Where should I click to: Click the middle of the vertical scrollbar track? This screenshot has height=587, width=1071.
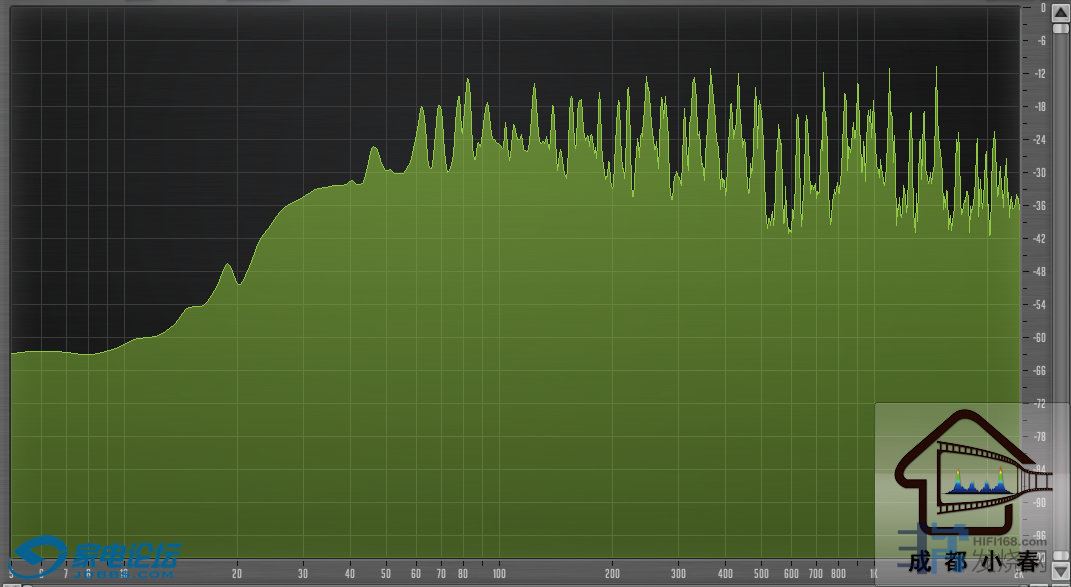coord(1060,290)
